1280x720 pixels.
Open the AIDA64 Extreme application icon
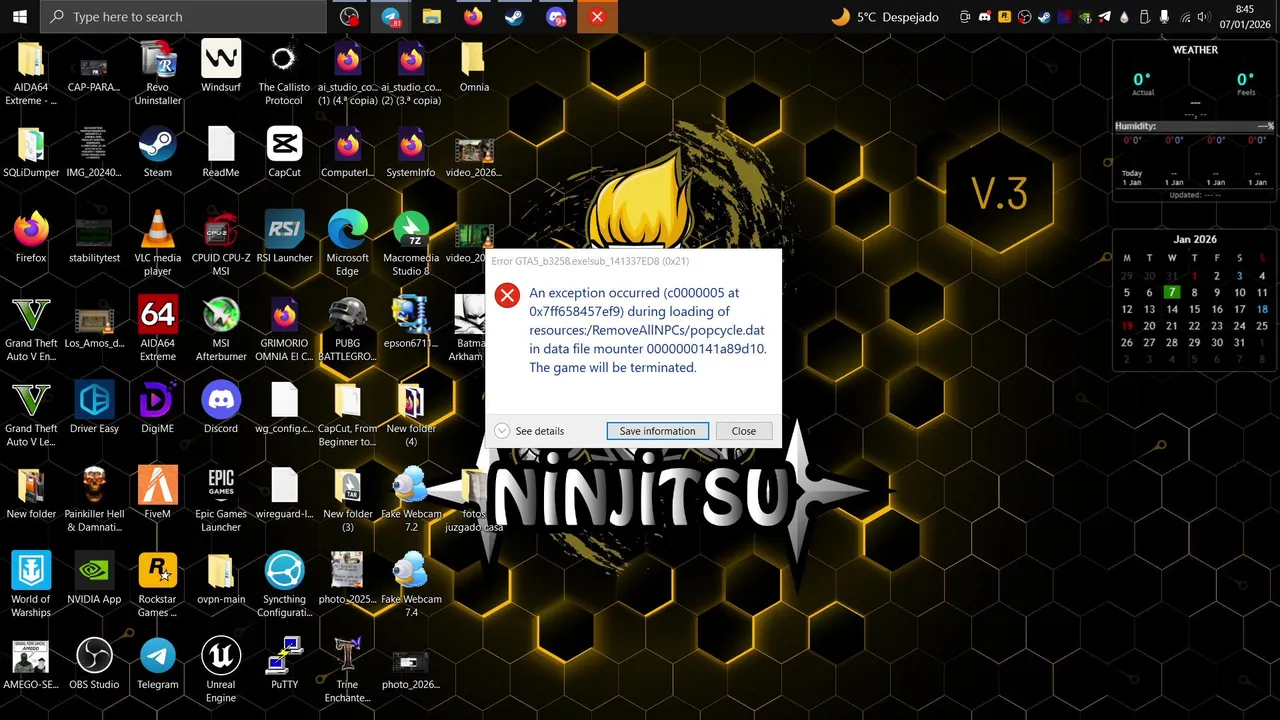(x=158, y=329)
